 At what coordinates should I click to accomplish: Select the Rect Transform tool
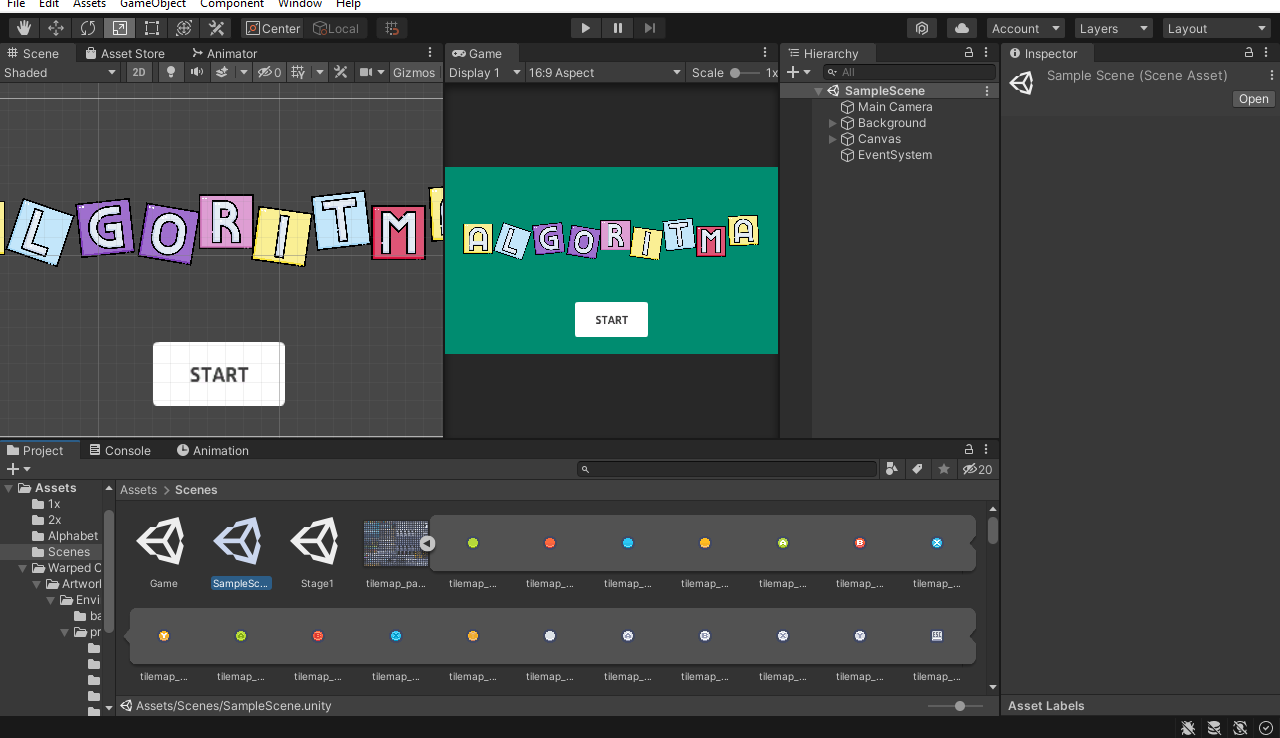pyautogui.click(x=152, y=28)
